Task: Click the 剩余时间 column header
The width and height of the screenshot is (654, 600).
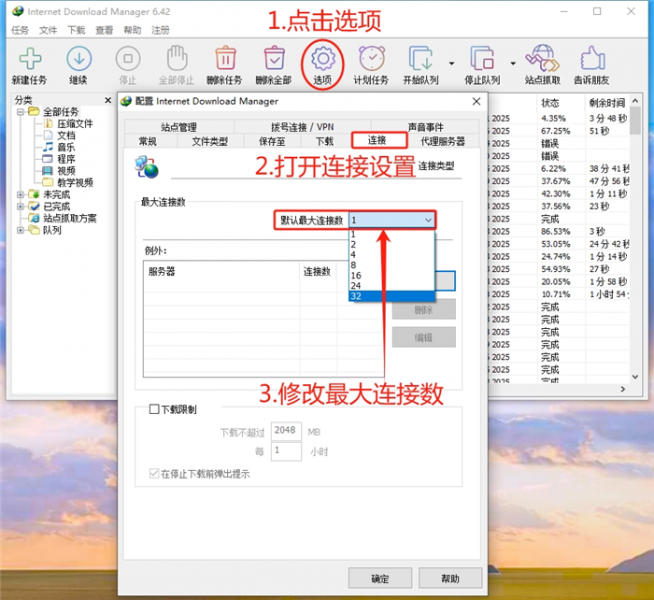Action: [607, 103]
